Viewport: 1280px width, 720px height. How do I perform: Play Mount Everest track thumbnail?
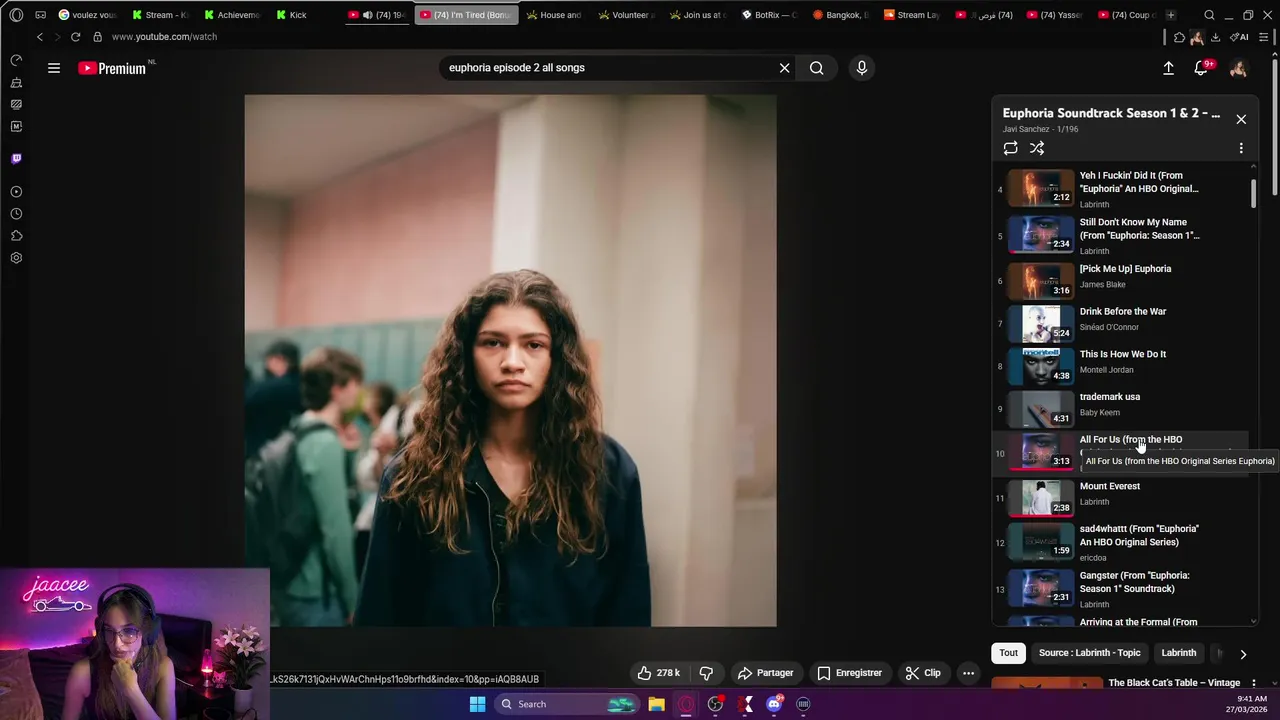1041,497
